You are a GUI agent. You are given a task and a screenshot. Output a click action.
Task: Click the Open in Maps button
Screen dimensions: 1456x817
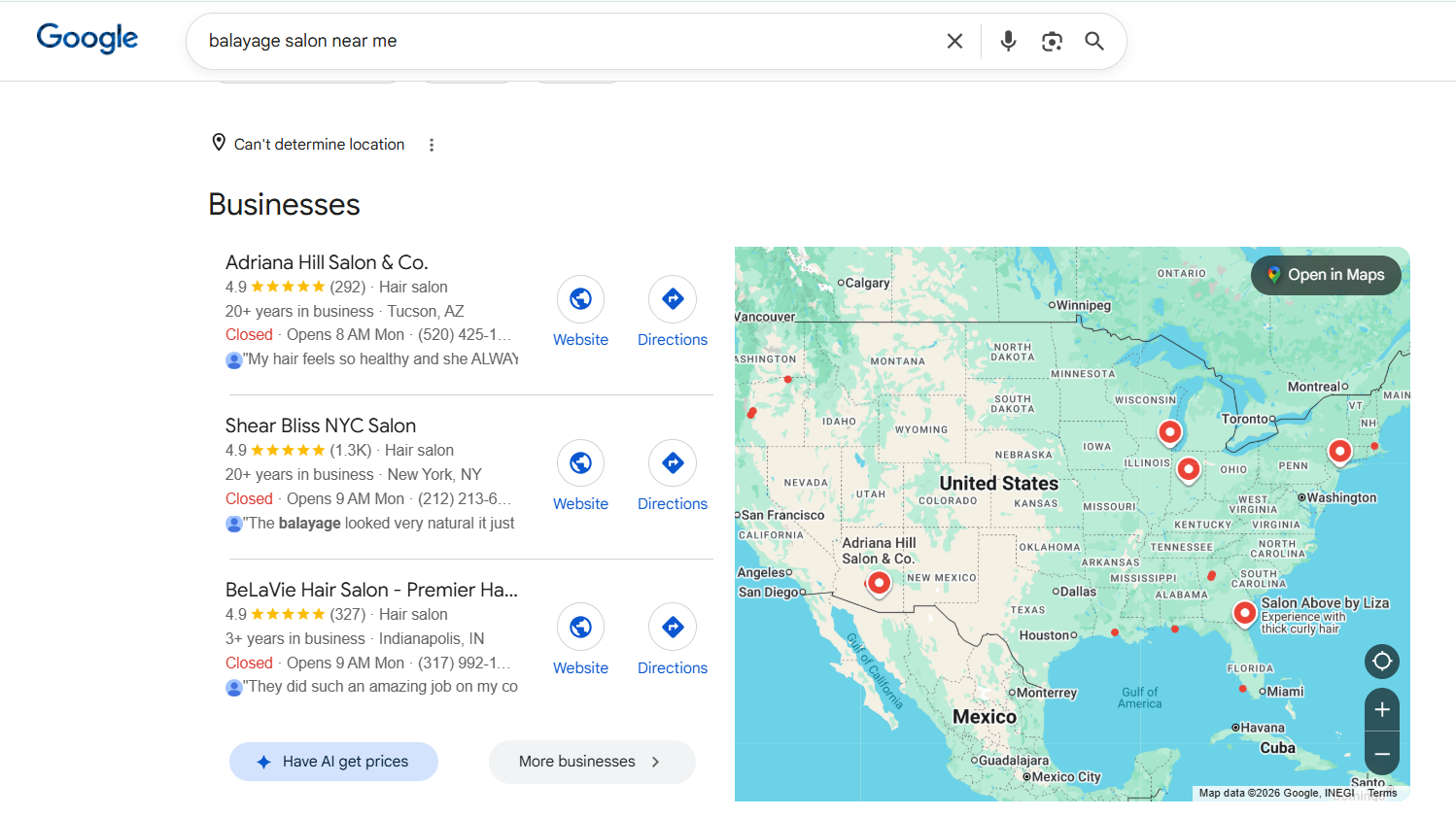pos(1326,275)
